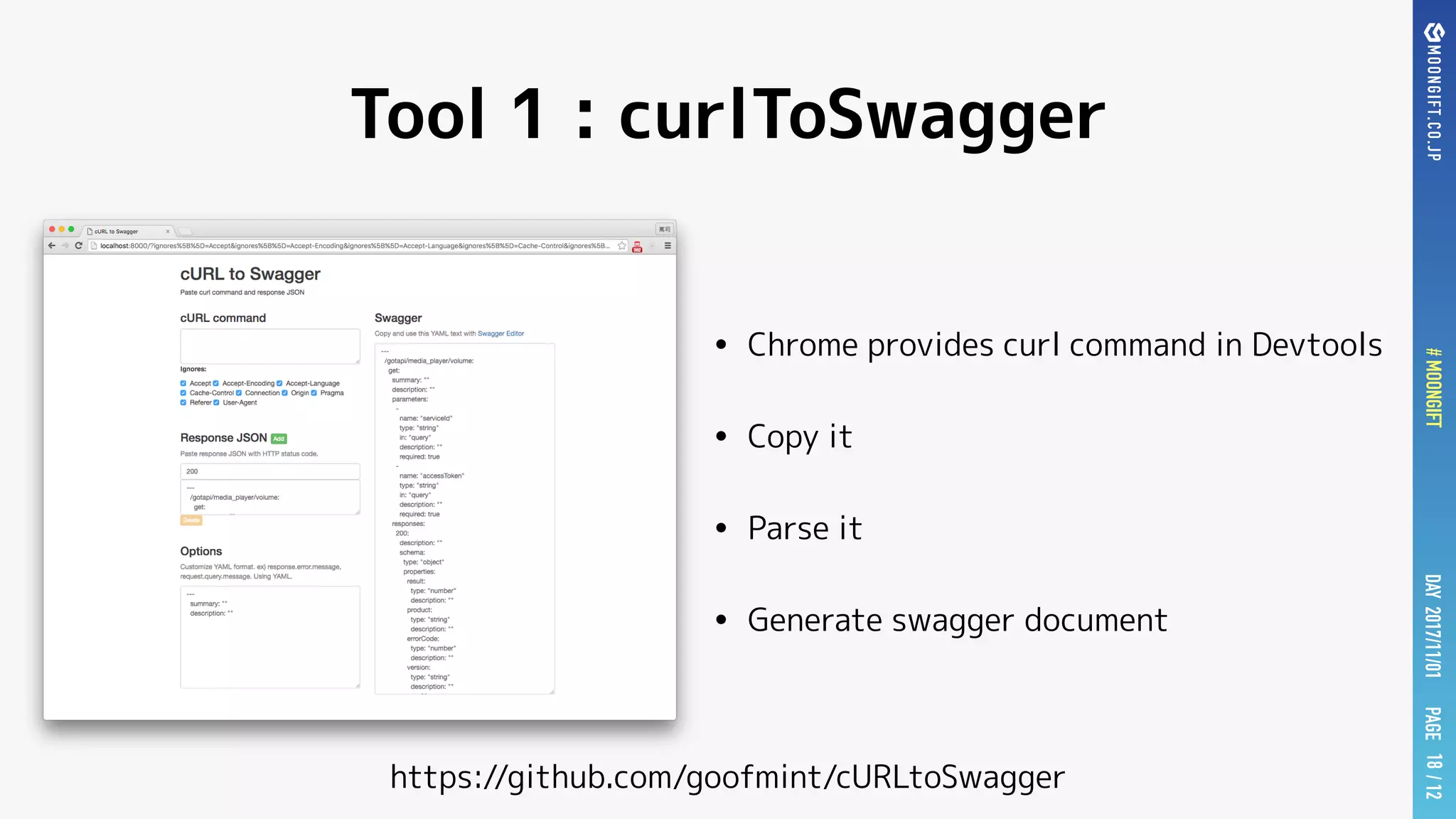Uncheck the Cache-Control checkbox
Viewport: 1456px width, 819px height.
click(183, 393)
